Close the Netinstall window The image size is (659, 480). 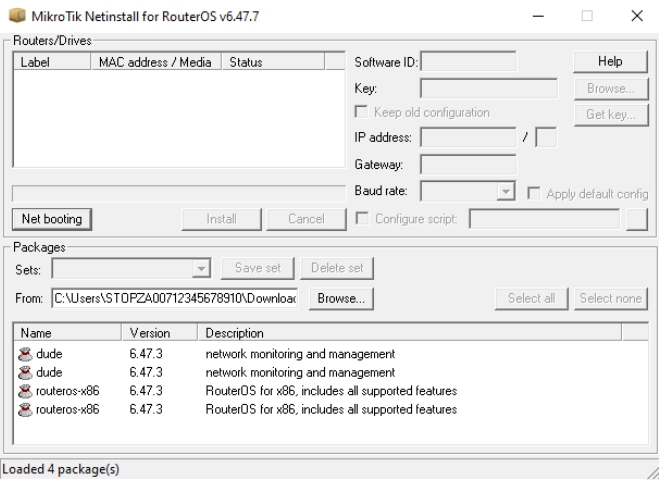(637, 16)
